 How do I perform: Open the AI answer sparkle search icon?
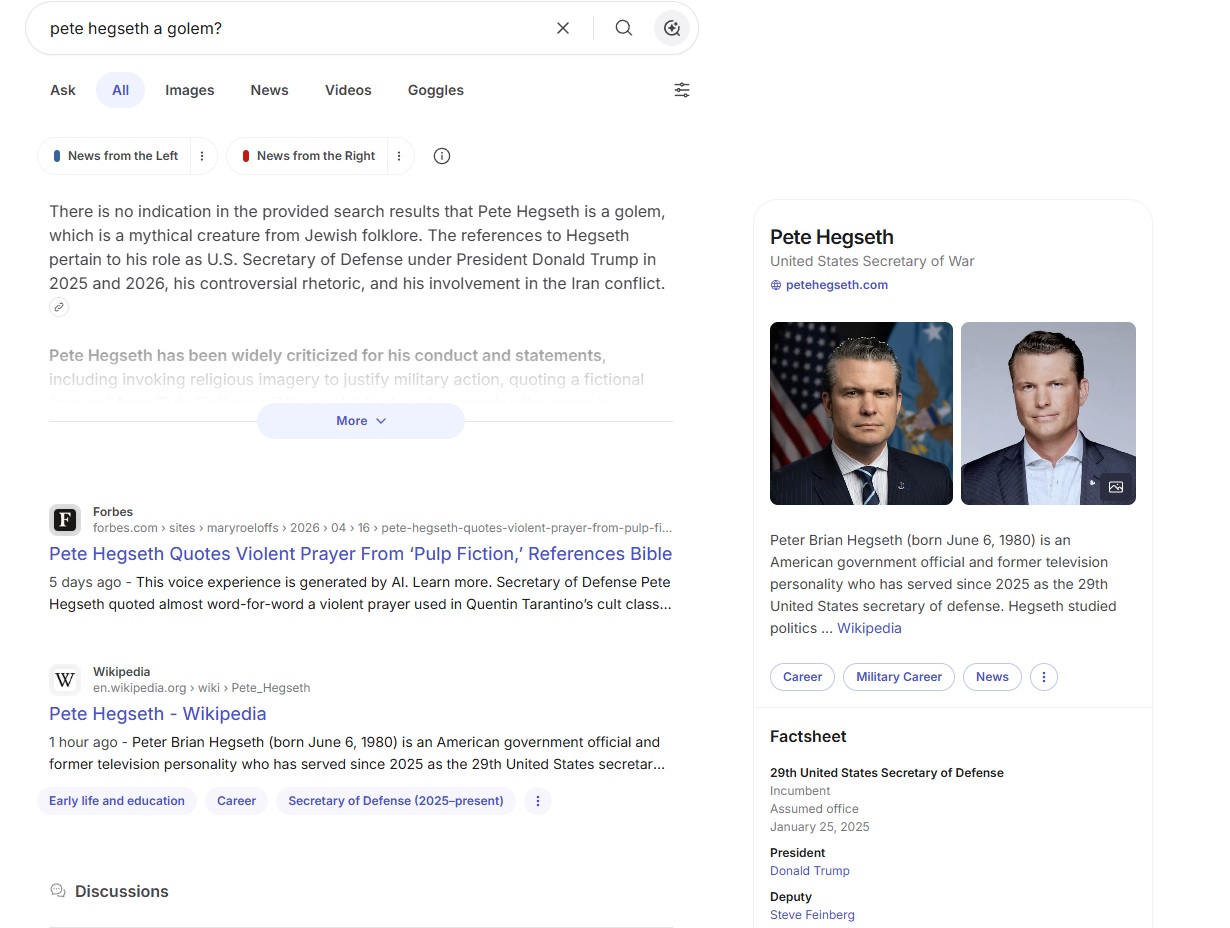click(672, 28)
